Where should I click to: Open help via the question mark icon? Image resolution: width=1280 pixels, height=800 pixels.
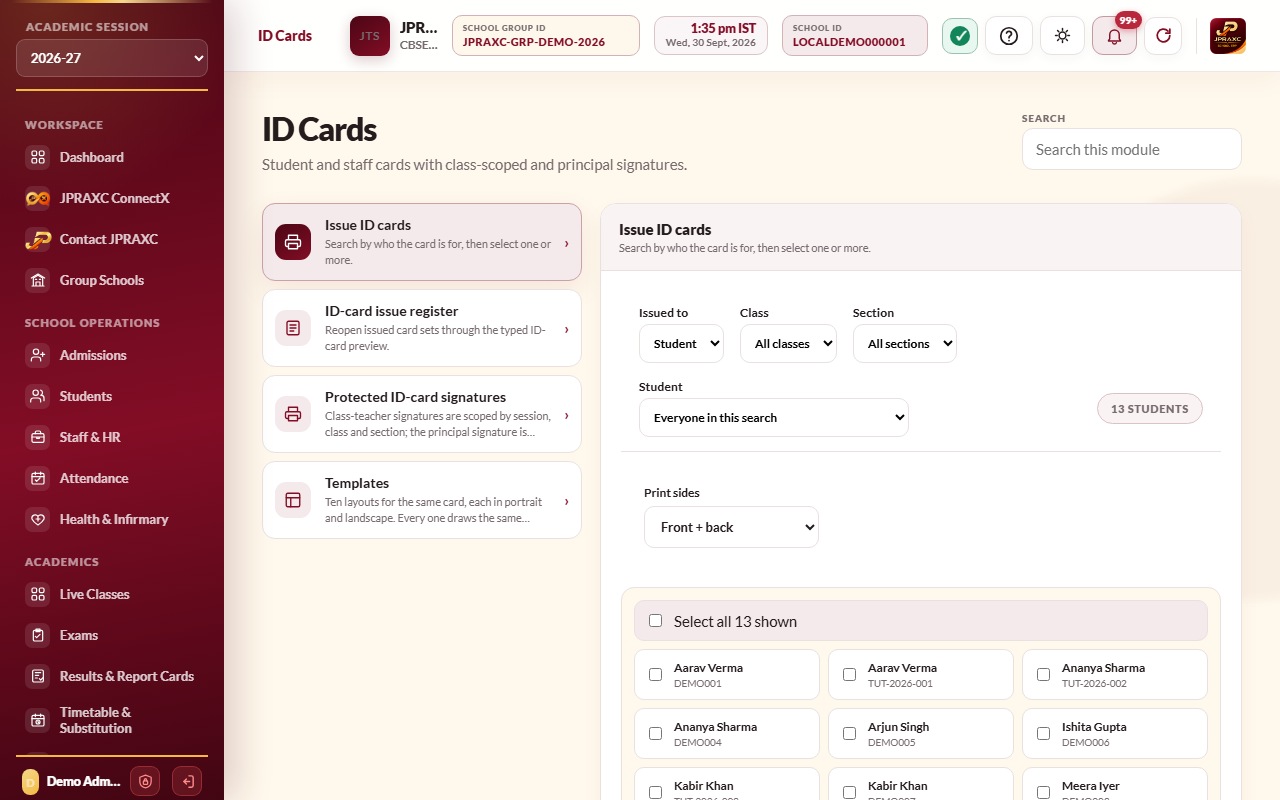1009,36
